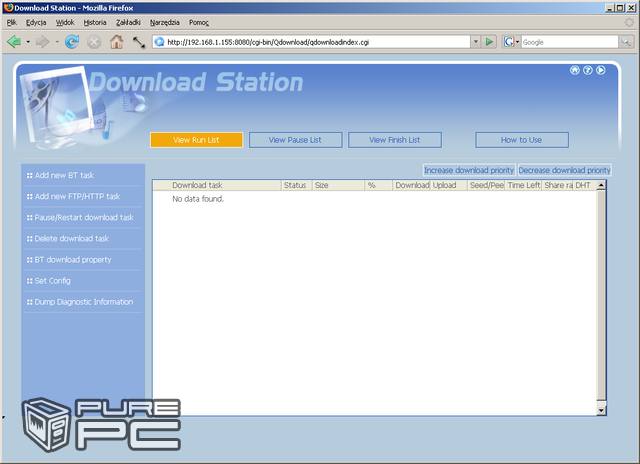Click the task list scroll down arrow
640x464 pixels.
point(601,411)
